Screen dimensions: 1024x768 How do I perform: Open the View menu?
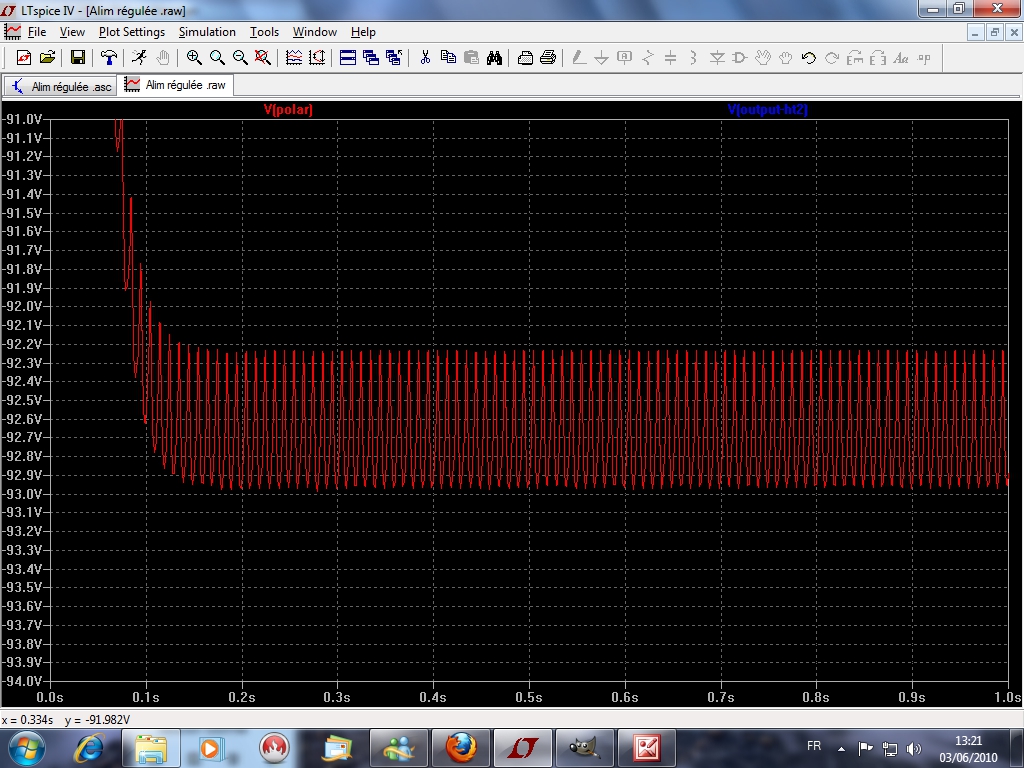72,31
